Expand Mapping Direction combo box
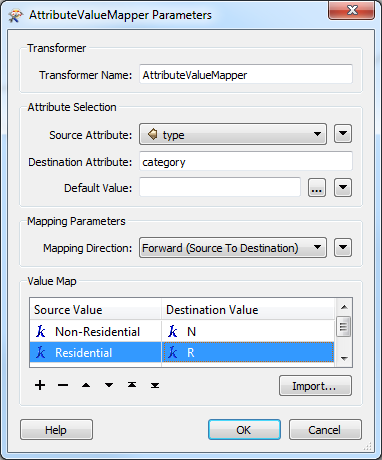Viewport: 382px width, 460px height. 233,248
